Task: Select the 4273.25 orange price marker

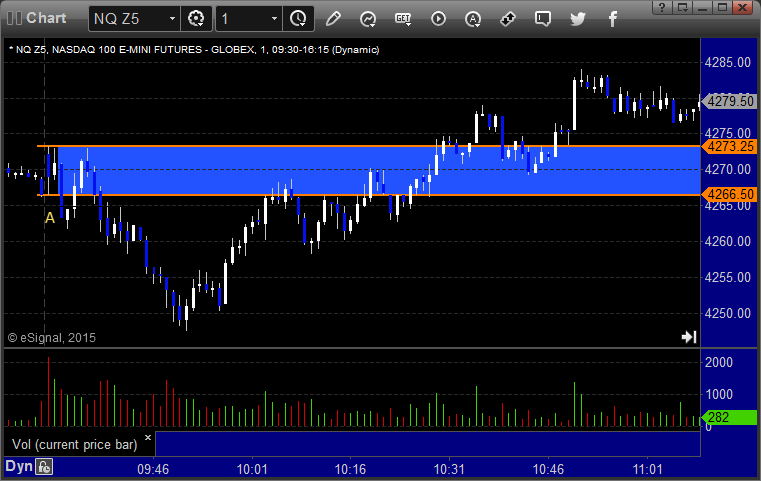Action: 730,146
